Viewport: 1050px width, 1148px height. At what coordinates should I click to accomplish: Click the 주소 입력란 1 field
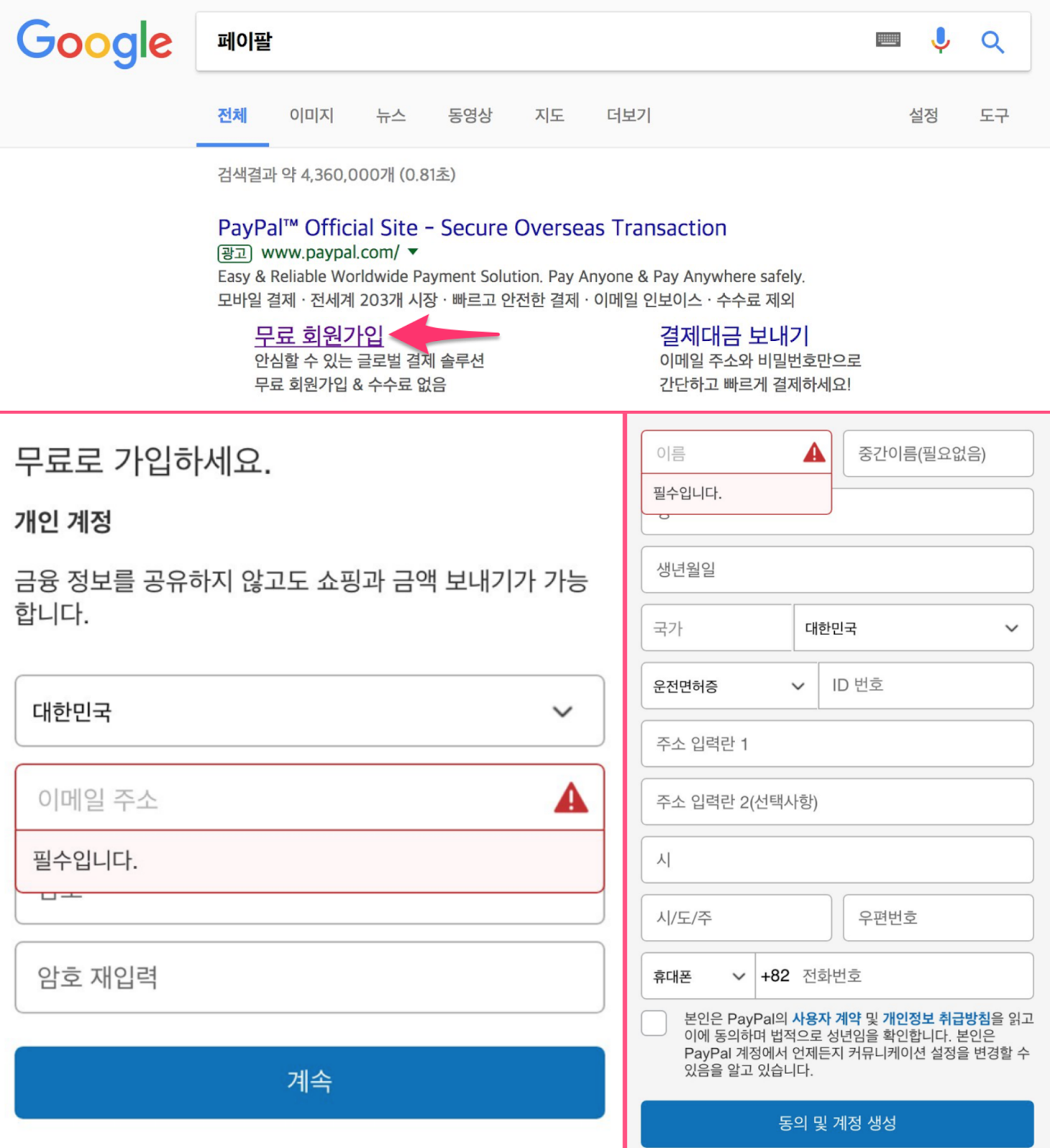(837, 744)
